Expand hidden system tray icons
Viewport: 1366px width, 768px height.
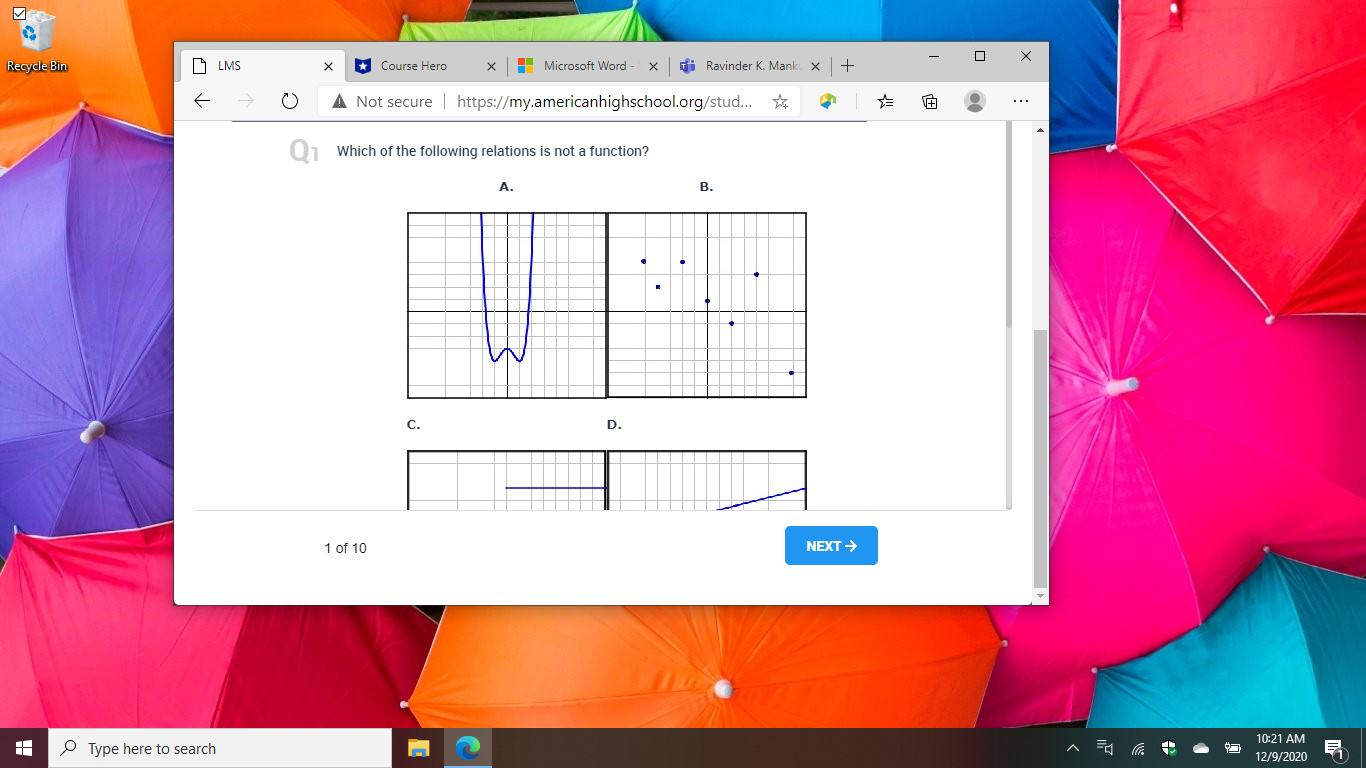point(1071,747)
